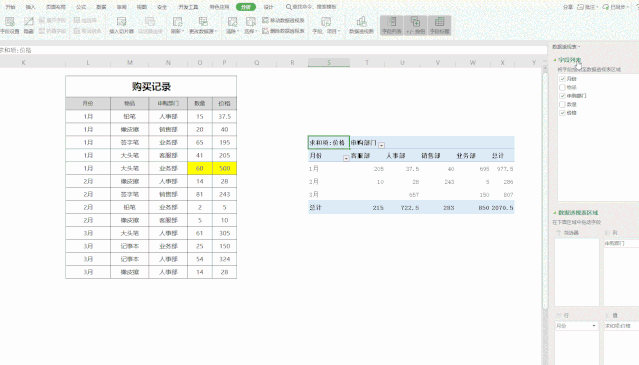This screenshot has height=365, width=639.
Task: Open the 申购部门 column filter dropdown
Action: [381, 145]
